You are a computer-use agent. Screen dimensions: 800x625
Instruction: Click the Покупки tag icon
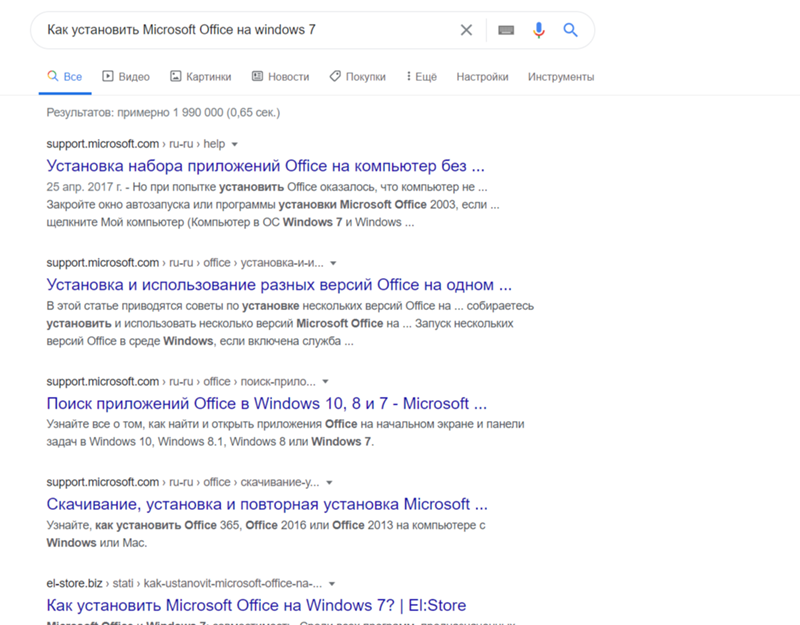(x=335, y=76)
